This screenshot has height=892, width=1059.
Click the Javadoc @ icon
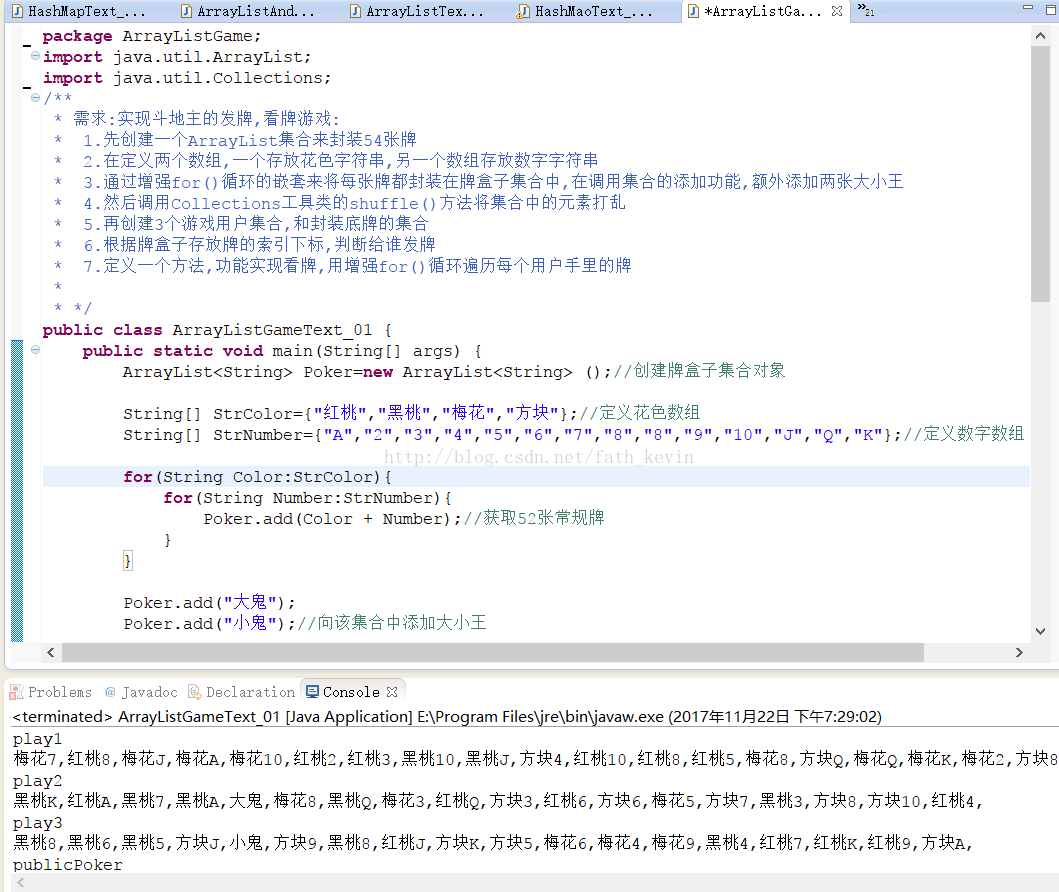(110, 692)
